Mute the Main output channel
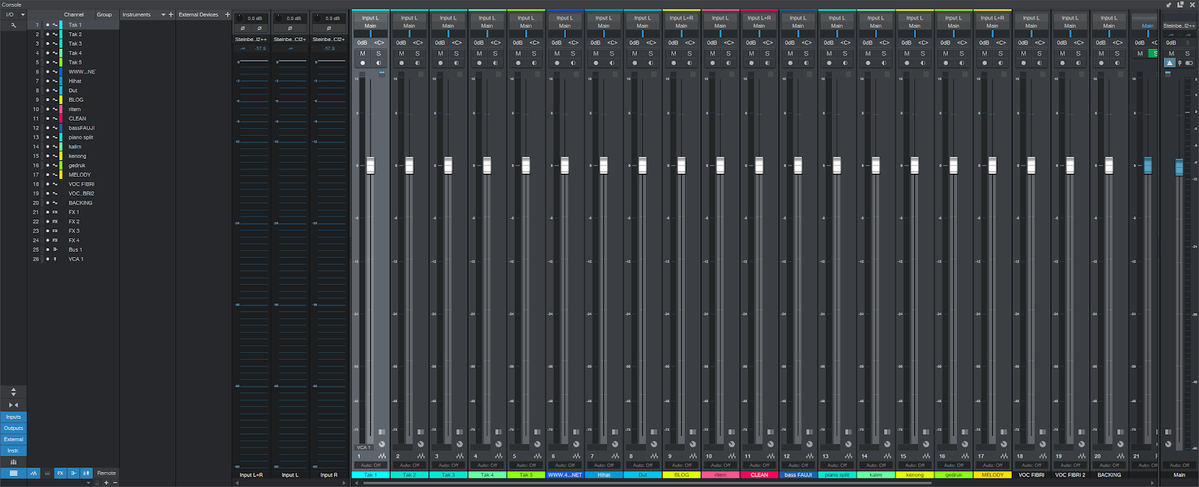 click(x=1171, y=54)
